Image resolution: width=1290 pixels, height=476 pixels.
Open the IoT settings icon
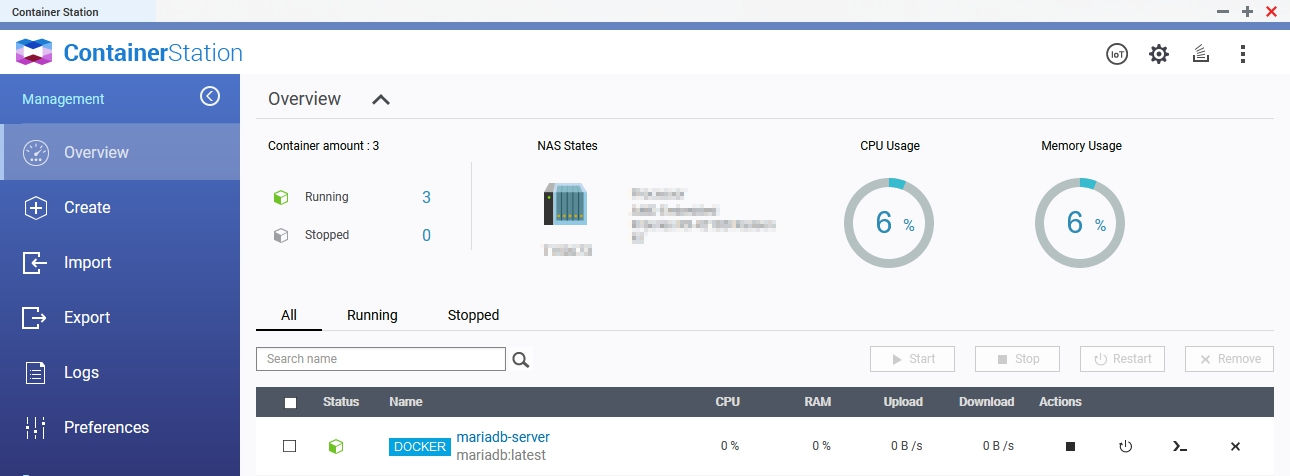(x=1117, y=54)
